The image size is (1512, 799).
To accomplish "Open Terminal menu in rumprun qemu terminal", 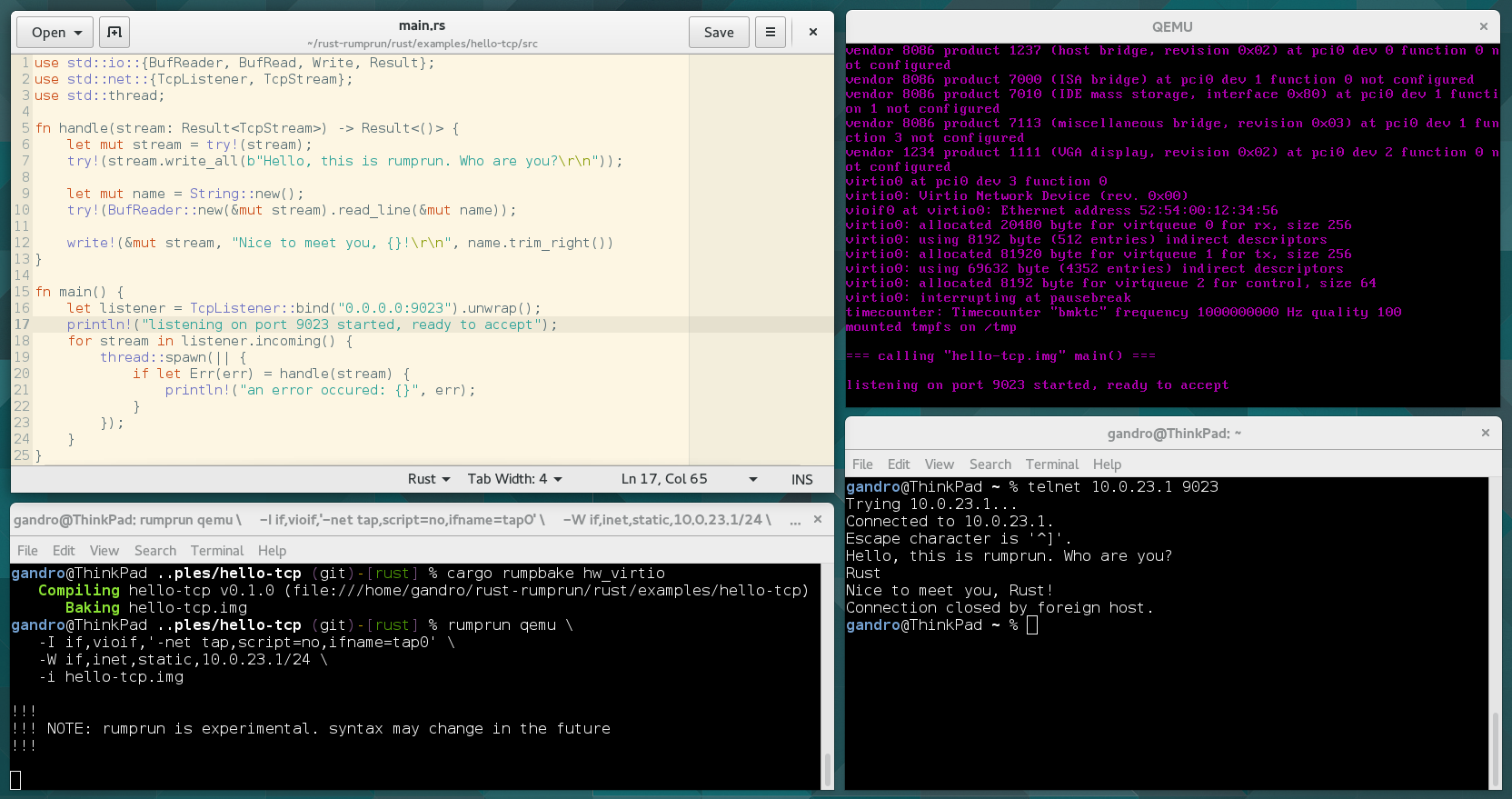I will [x=217, y=551].
